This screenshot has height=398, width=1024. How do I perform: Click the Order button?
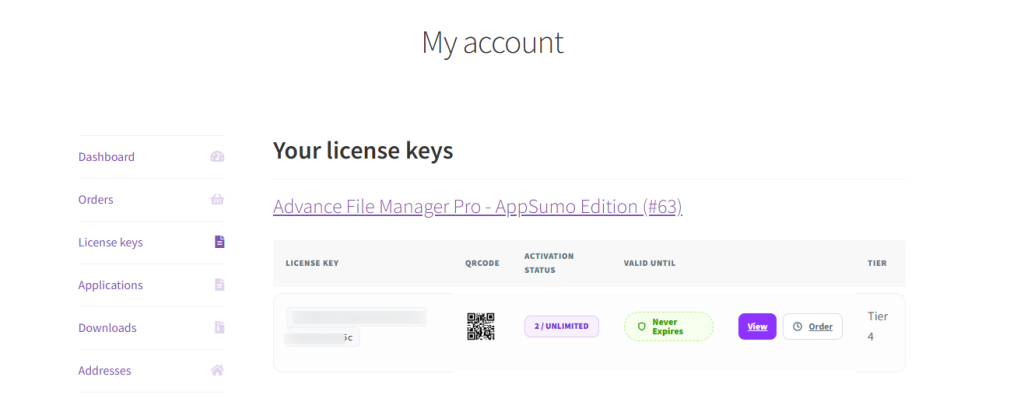812,327
